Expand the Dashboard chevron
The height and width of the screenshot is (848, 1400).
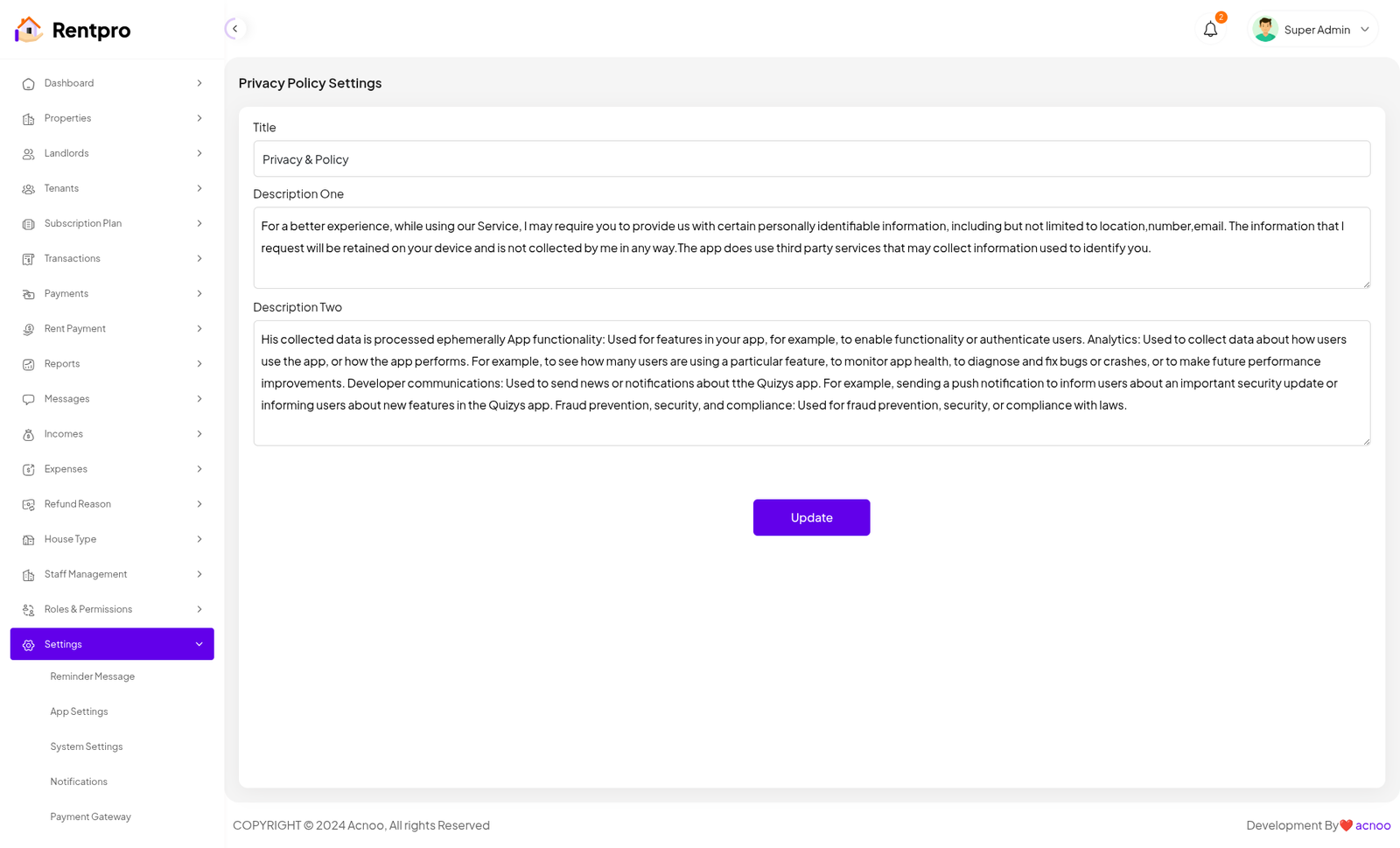point(199,83)
